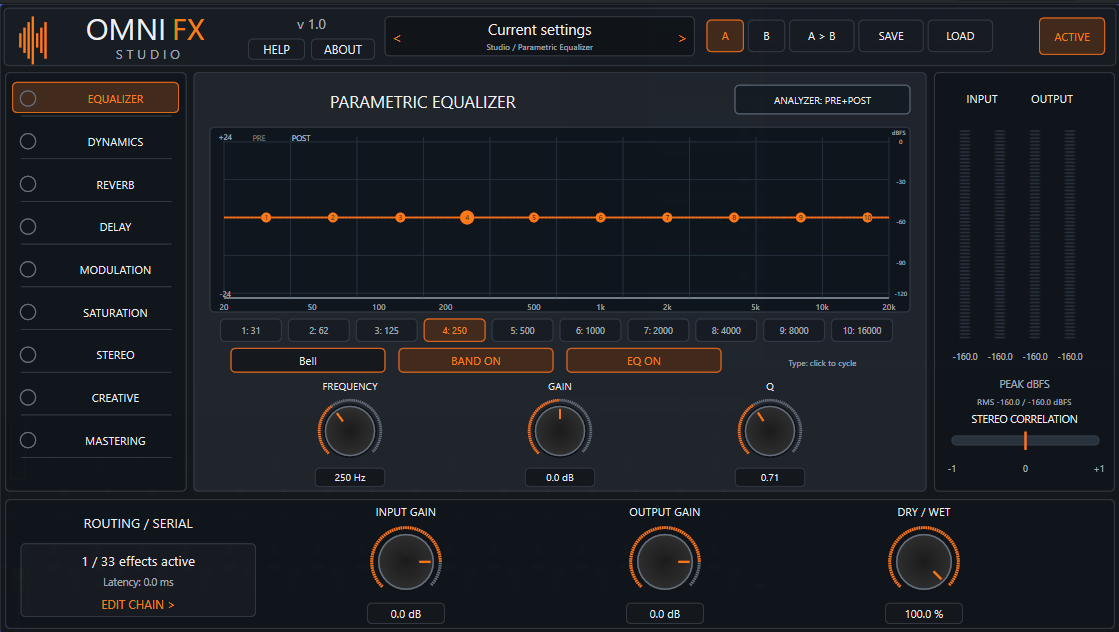Open the Saturation section

tap(115, 312)
